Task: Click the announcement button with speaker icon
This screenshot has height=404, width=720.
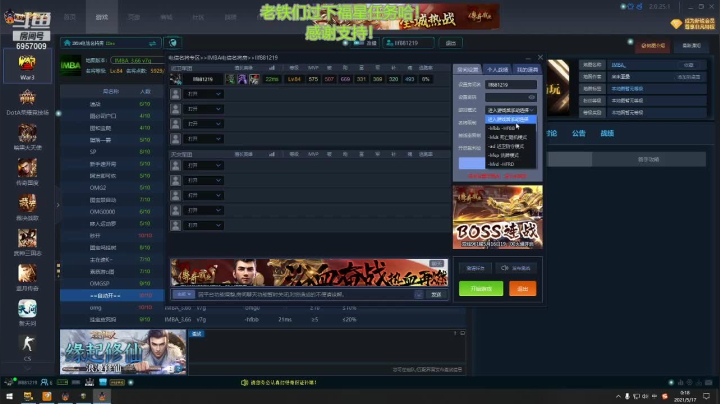Action: (516, 268)
